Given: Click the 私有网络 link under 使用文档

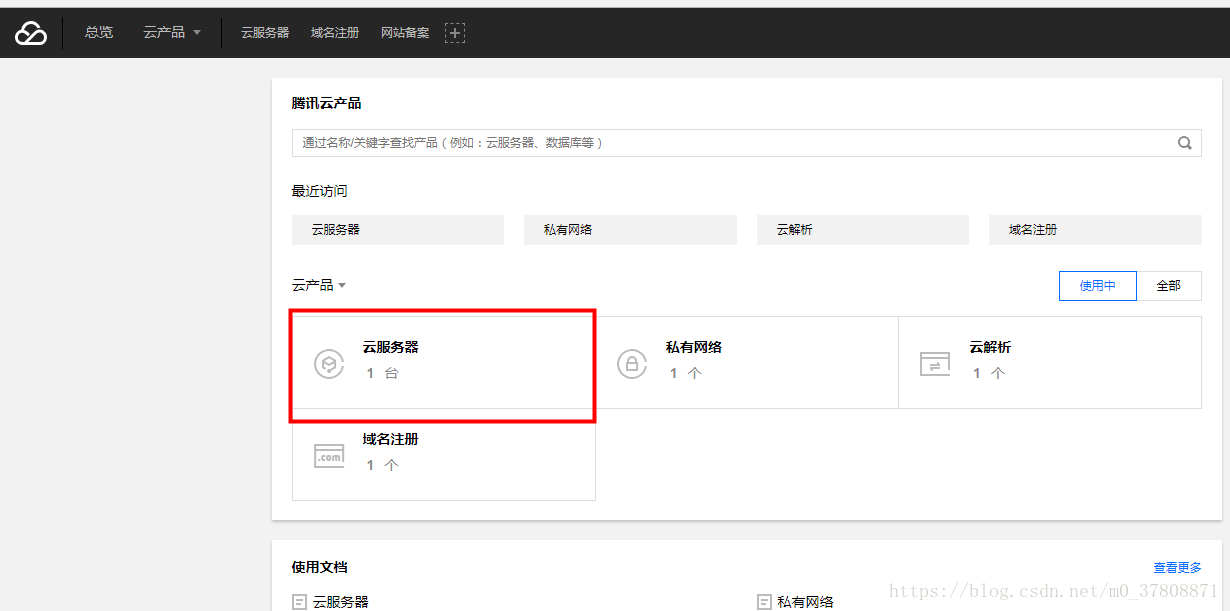Looking at the screenshot, I should click(806, 602).
